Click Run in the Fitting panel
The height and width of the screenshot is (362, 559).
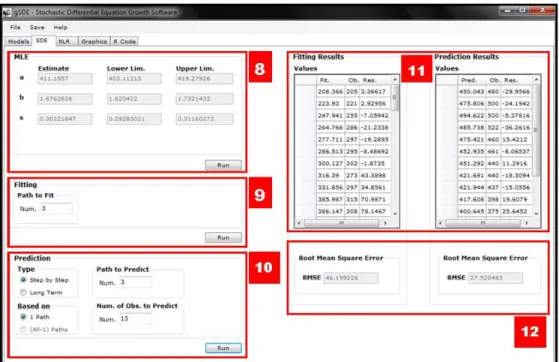pos(223,238)
